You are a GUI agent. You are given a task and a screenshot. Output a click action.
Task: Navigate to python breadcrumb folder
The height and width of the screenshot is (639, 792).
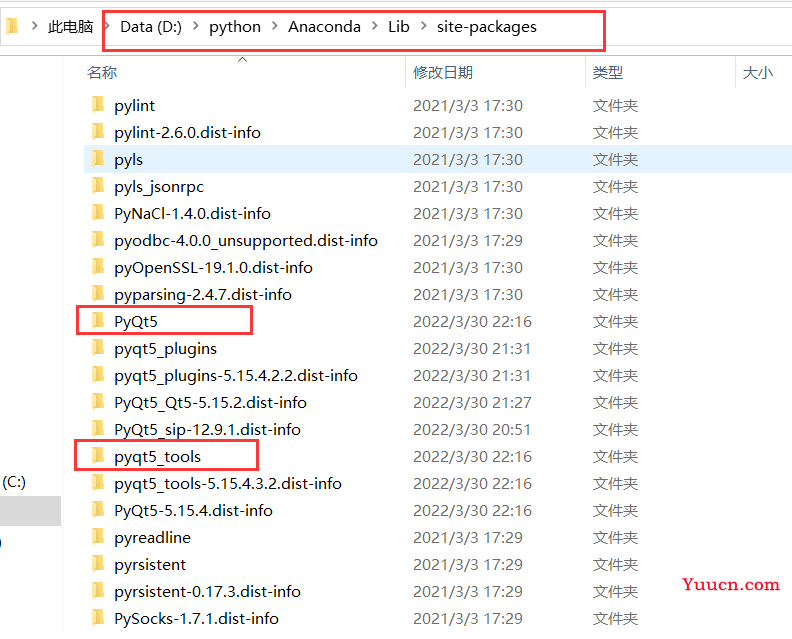pos(235,27)
